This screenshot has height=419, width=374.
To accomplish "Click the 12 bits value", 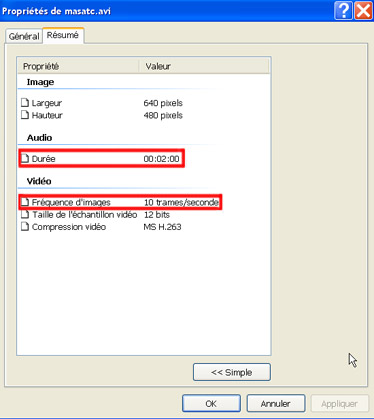I will 157,214.
